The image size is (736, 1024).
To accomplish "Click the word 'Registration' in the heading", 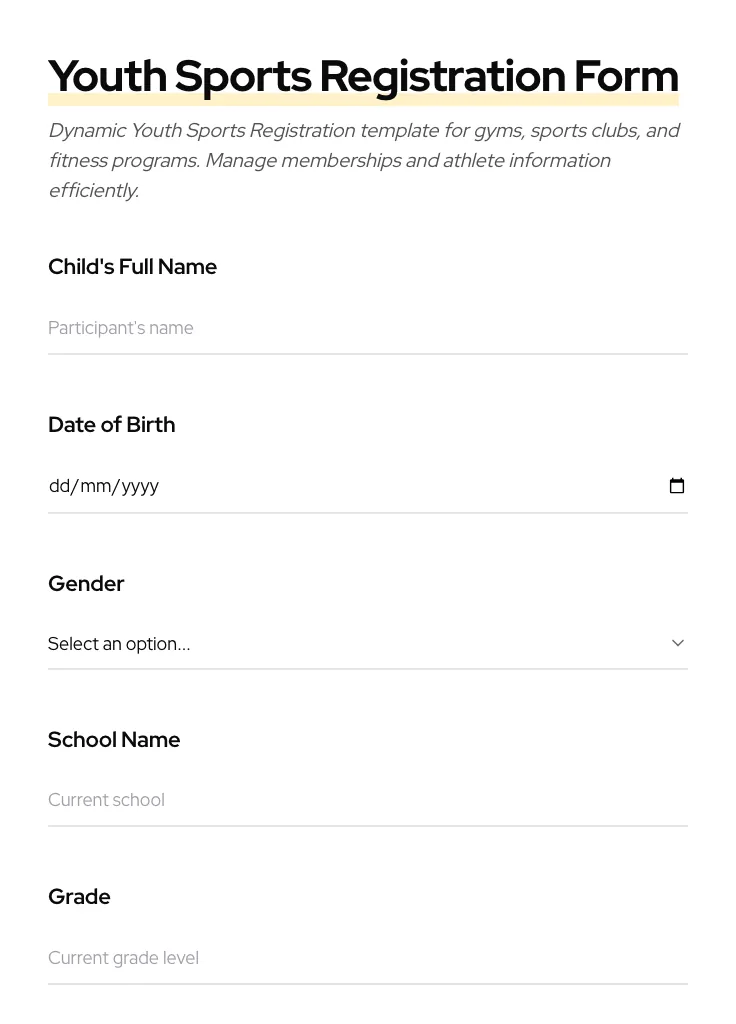I will coord(442,76).
